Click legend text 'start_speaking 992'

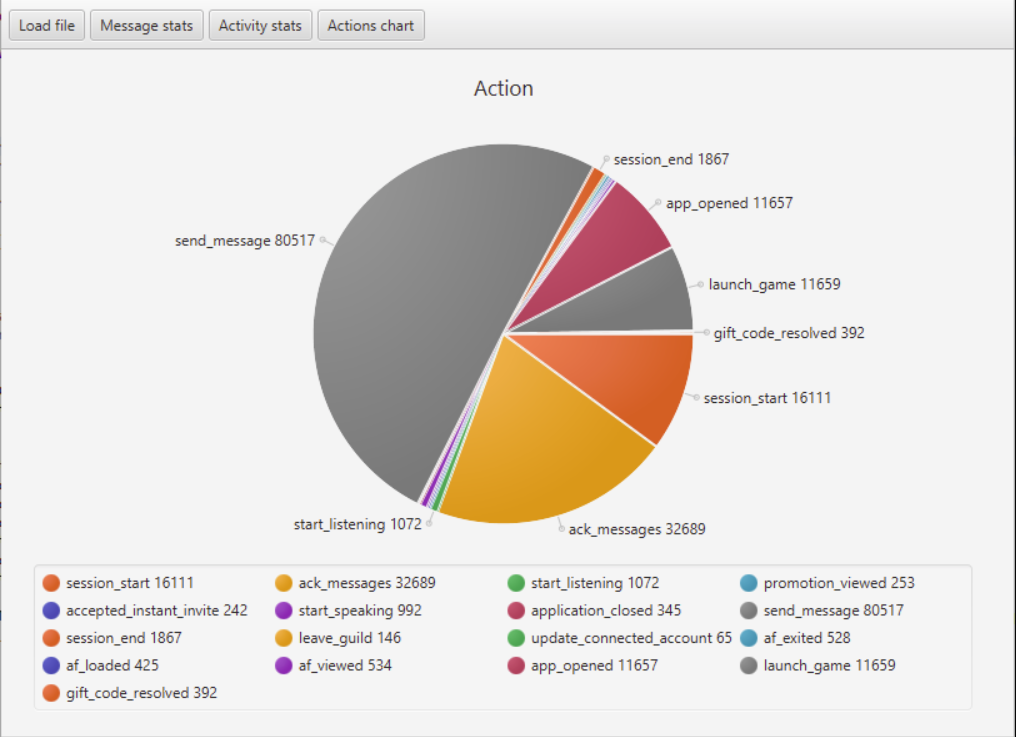360,611
